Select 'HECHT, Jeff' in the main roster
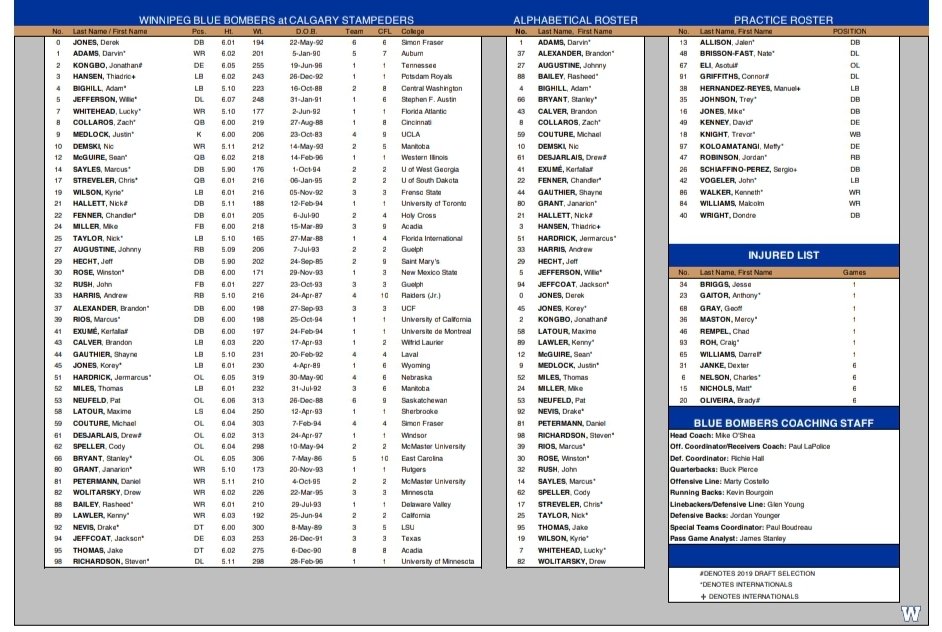This screenshot has width=942, height=632. 93,261
